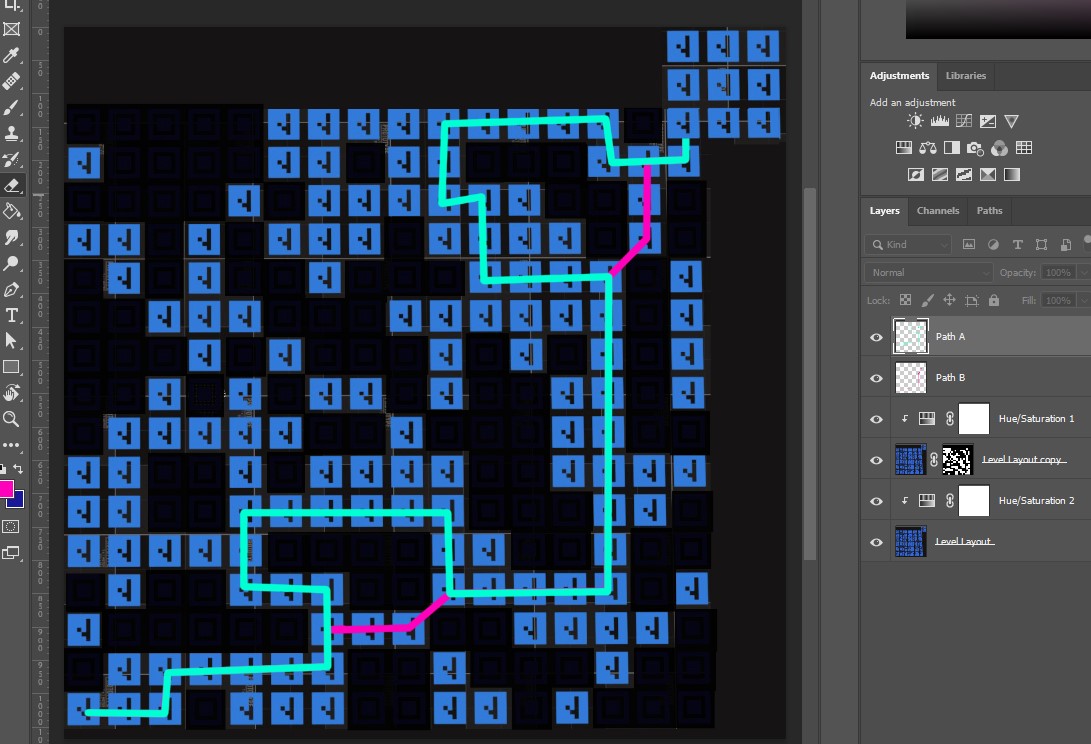Add a Brightness/Contrast adjustment
This screenshot has width=1091, height=744.
pos(915,121)
